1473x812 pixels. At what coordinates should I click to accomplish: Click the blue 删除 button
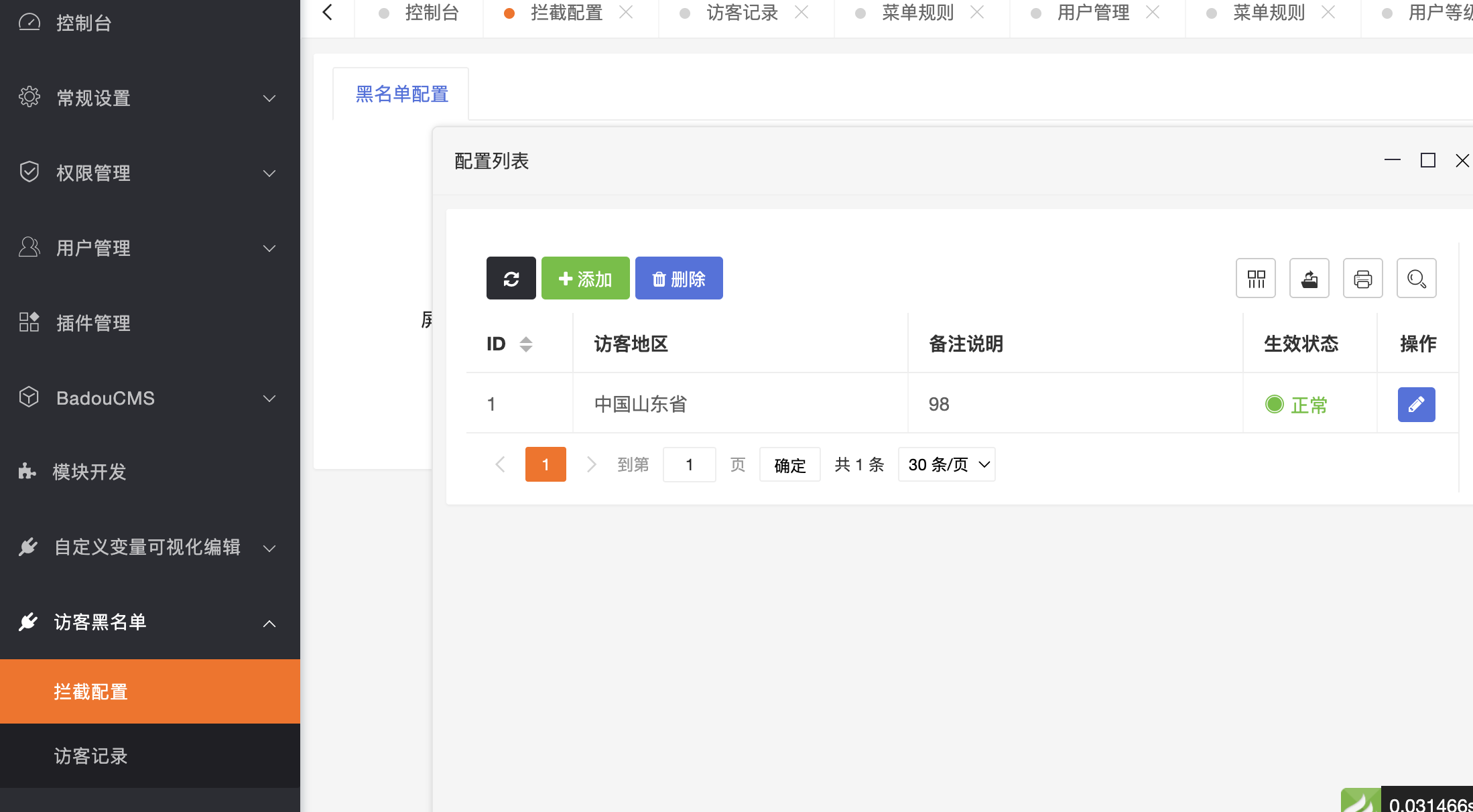[x=679, y=278]
